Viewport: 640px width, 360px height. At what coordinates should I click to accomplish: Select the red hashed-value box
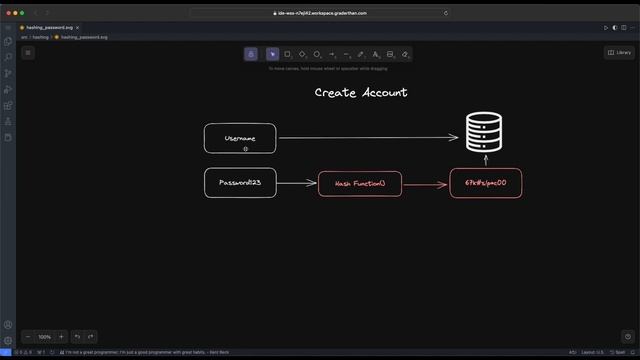pyautogui.click(x=485, y=183)
